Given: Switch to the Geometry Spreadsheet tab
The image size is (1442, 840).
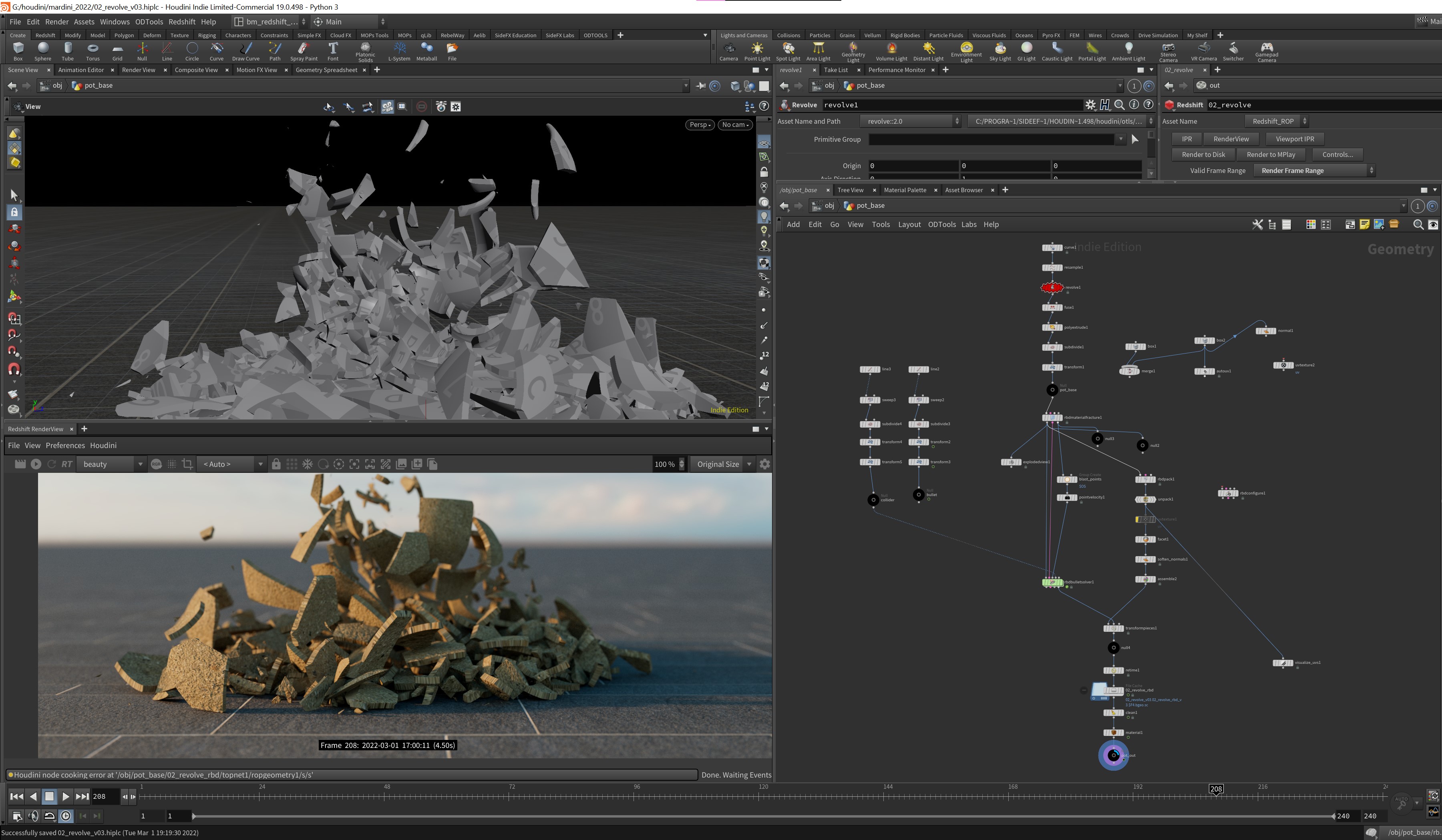Looking at the screenshot, I should [326, 70].
